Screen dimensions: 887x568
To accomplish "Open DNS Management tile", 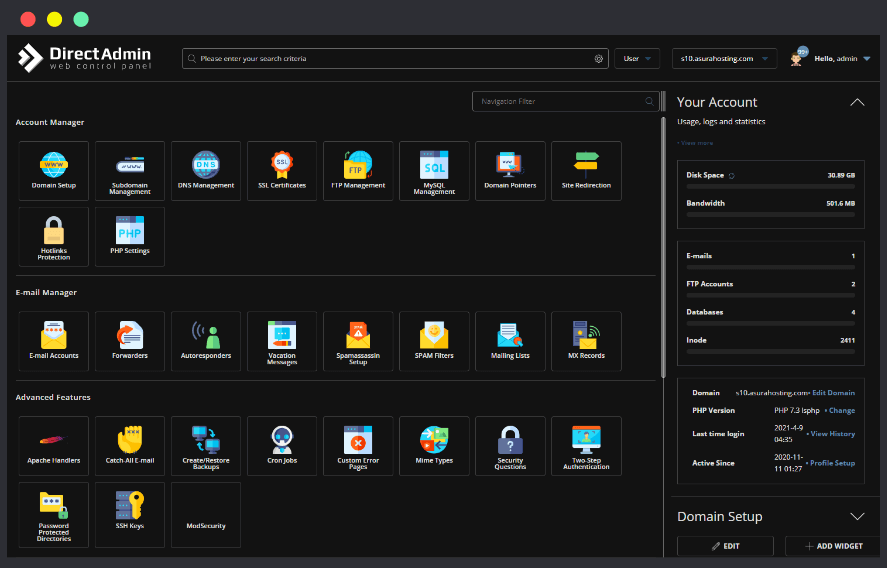I will tap(206, 170).
